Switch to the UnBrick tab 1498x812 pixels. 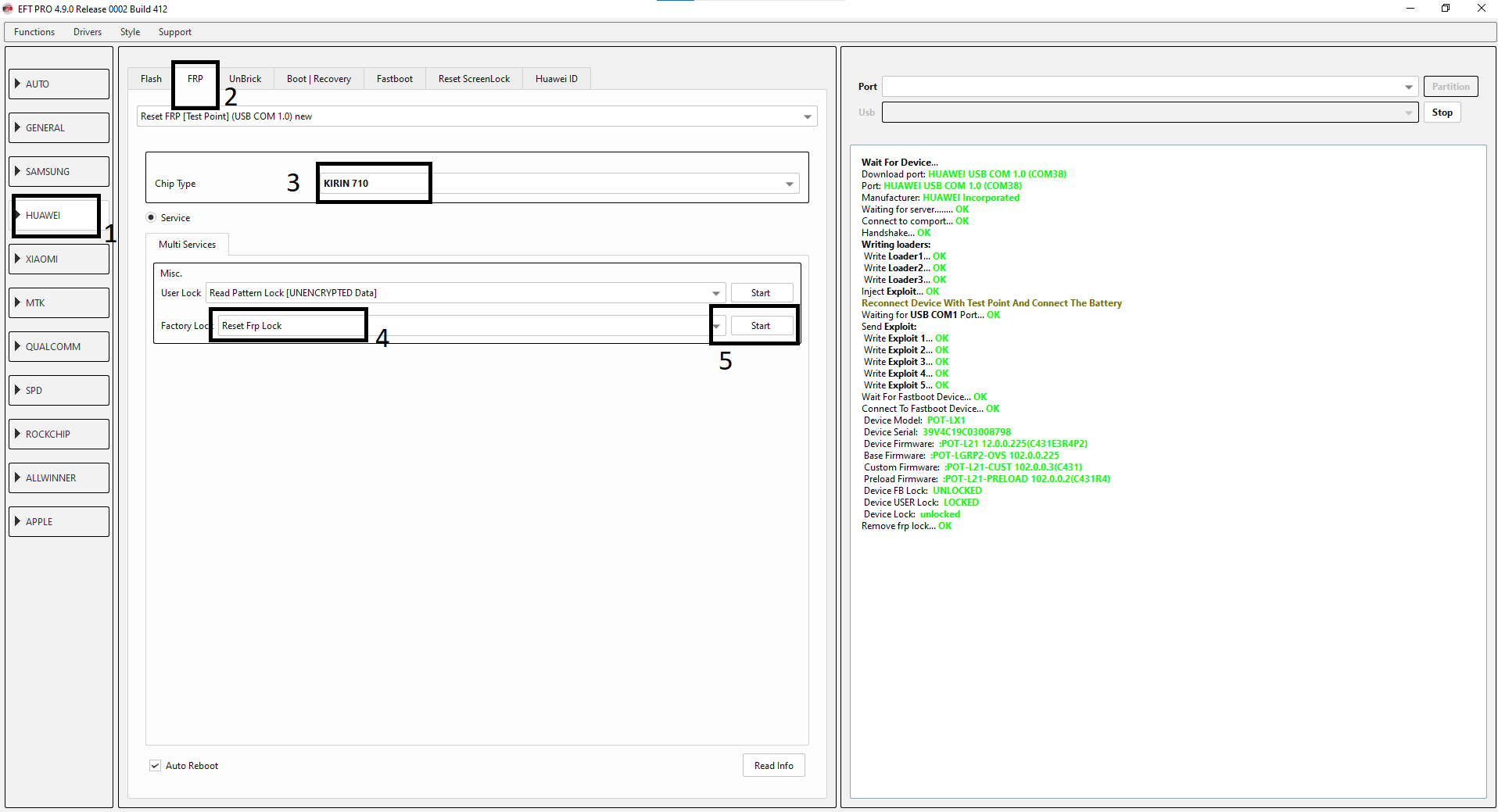[245, 79]
